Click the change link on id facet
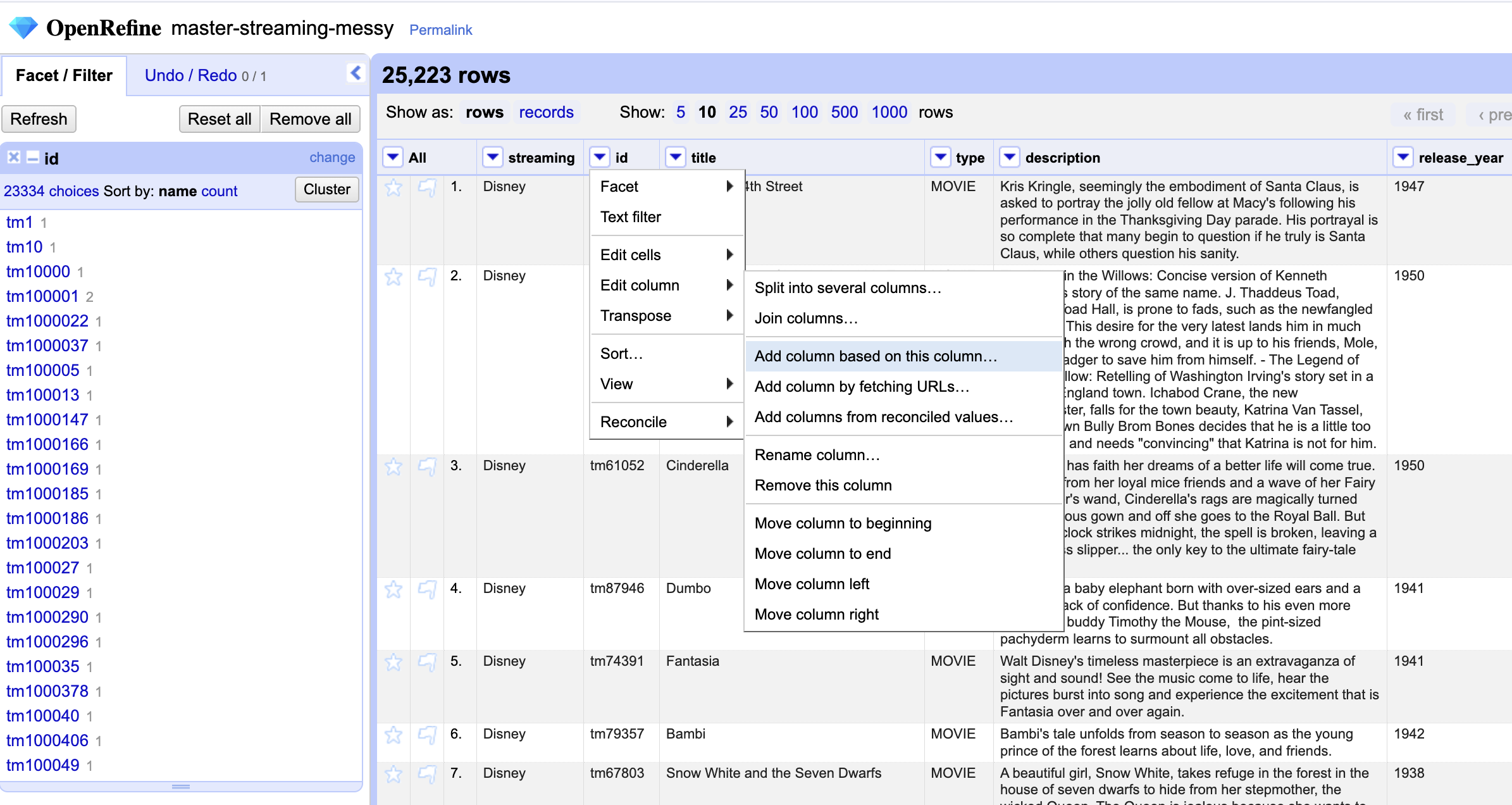The image size is (1512, 805). point(332,157)
